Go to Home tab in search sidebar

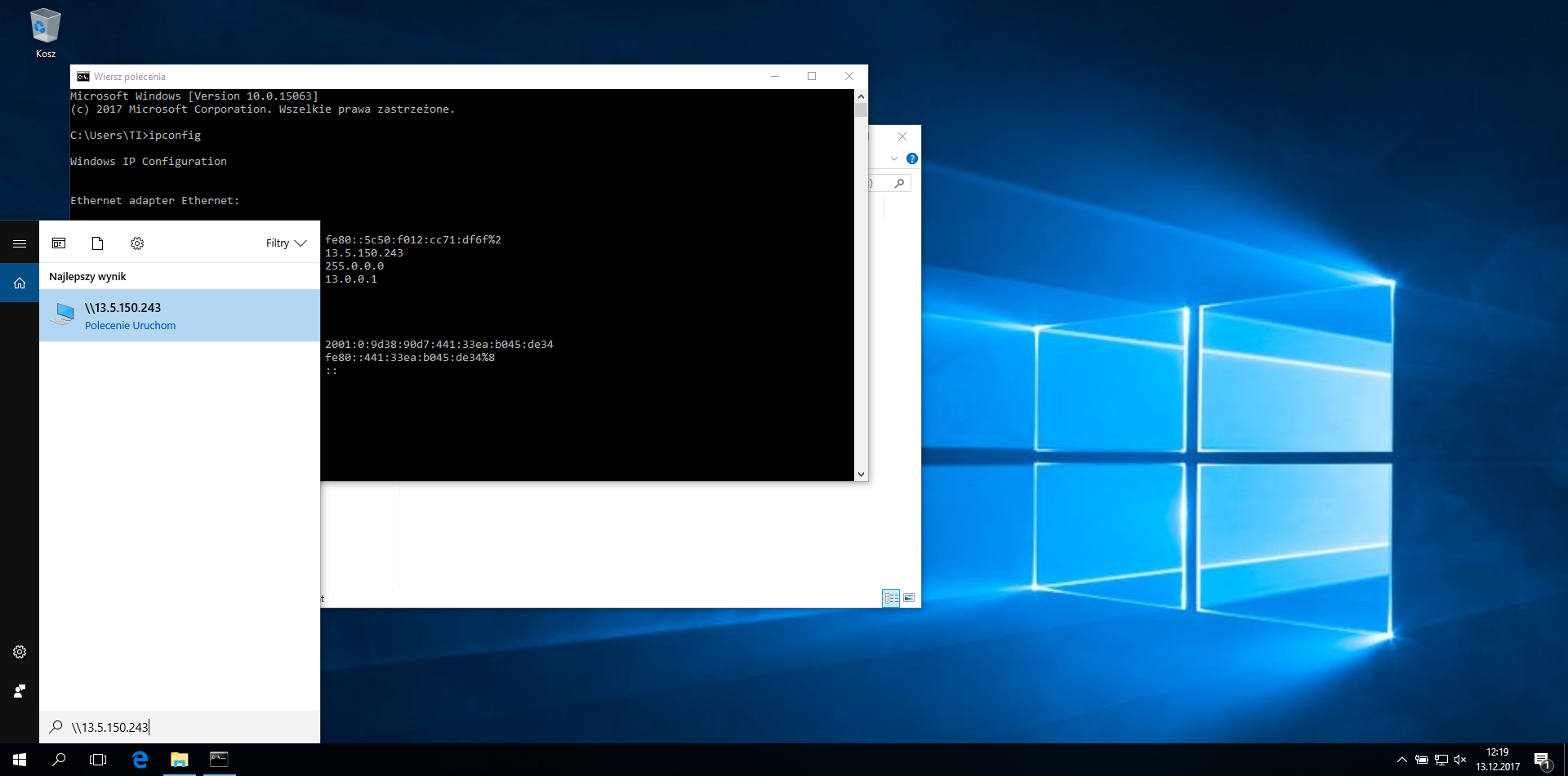pos(20,283)
